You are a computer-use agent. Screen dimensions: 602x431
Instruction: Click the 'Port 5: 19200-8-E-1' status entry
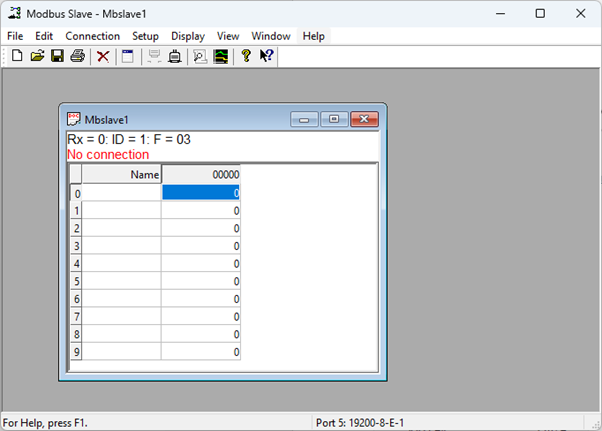pos(360,423)
